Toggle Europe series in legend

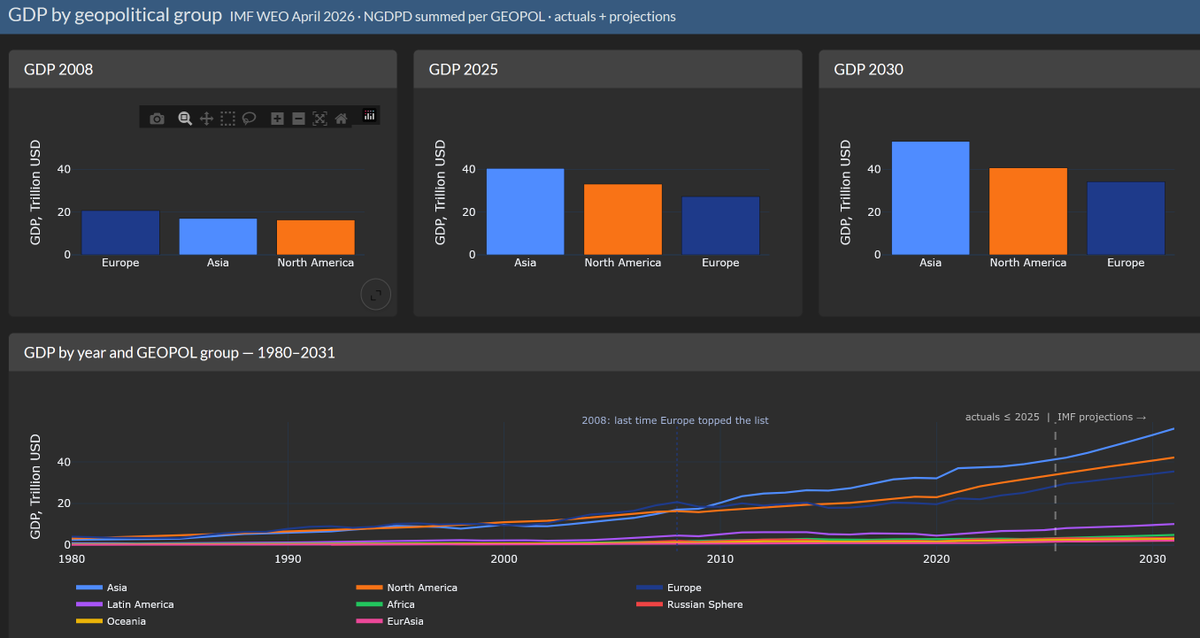click(669, 588)
